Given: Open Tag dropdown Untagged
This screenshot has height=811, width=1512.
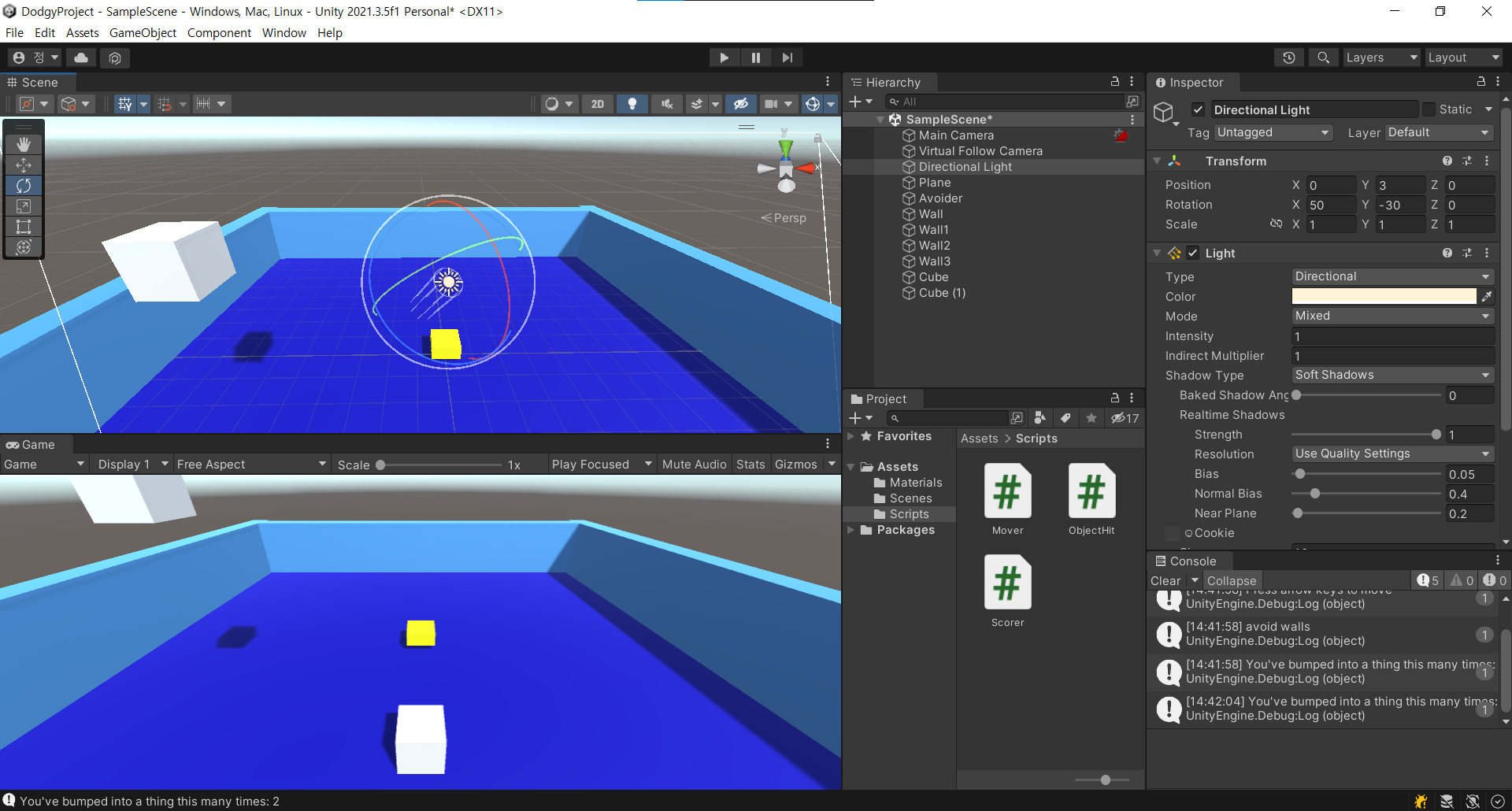Looking at the screenshot, I should pos(1273,132).
